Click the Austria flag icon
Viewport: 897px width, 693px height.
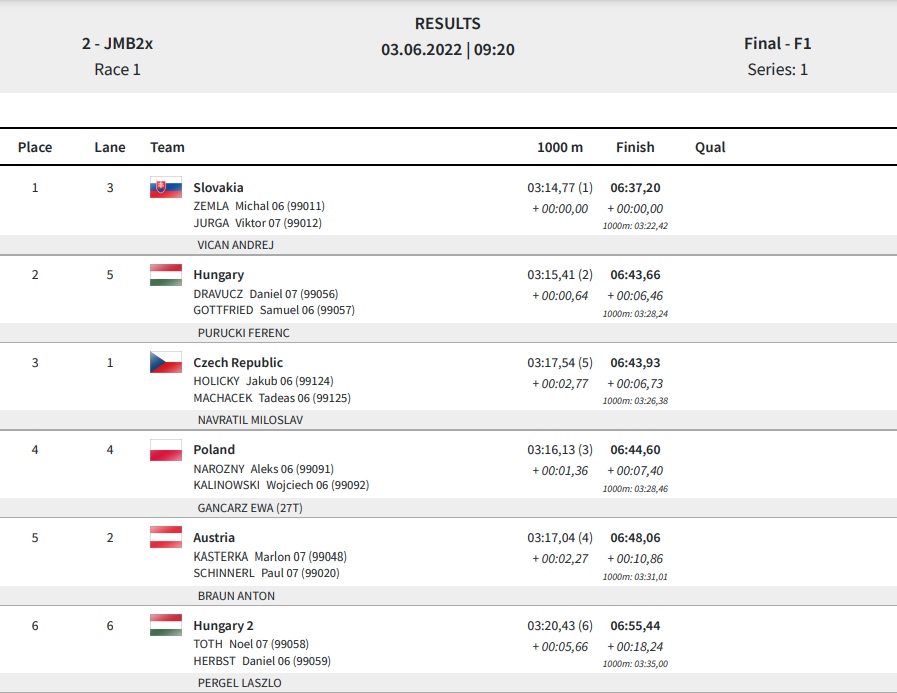point(166,537)
